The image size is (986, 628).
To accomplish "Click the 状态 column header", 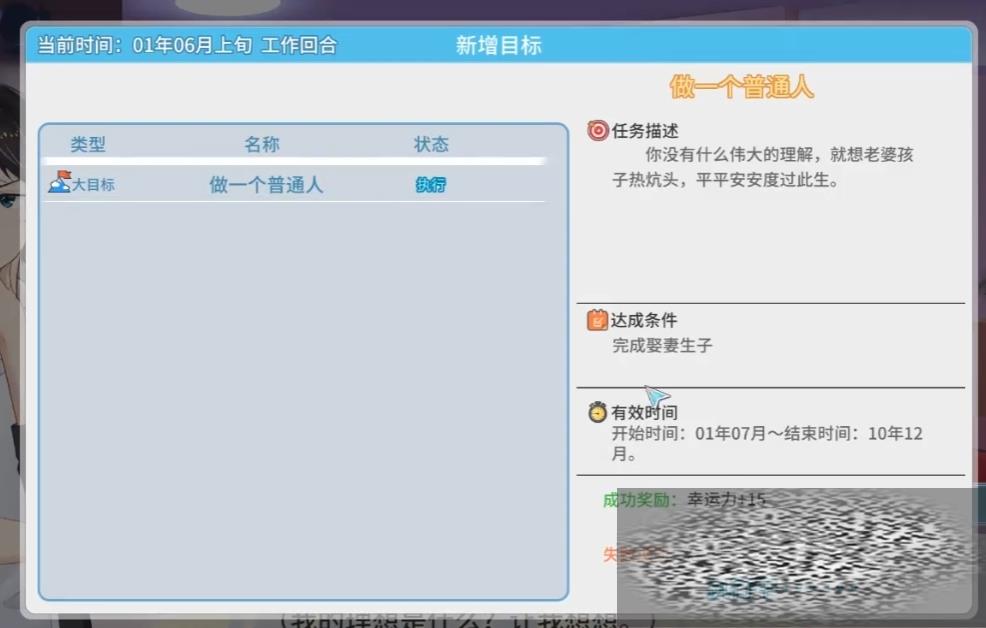I will tap(431, 145).
